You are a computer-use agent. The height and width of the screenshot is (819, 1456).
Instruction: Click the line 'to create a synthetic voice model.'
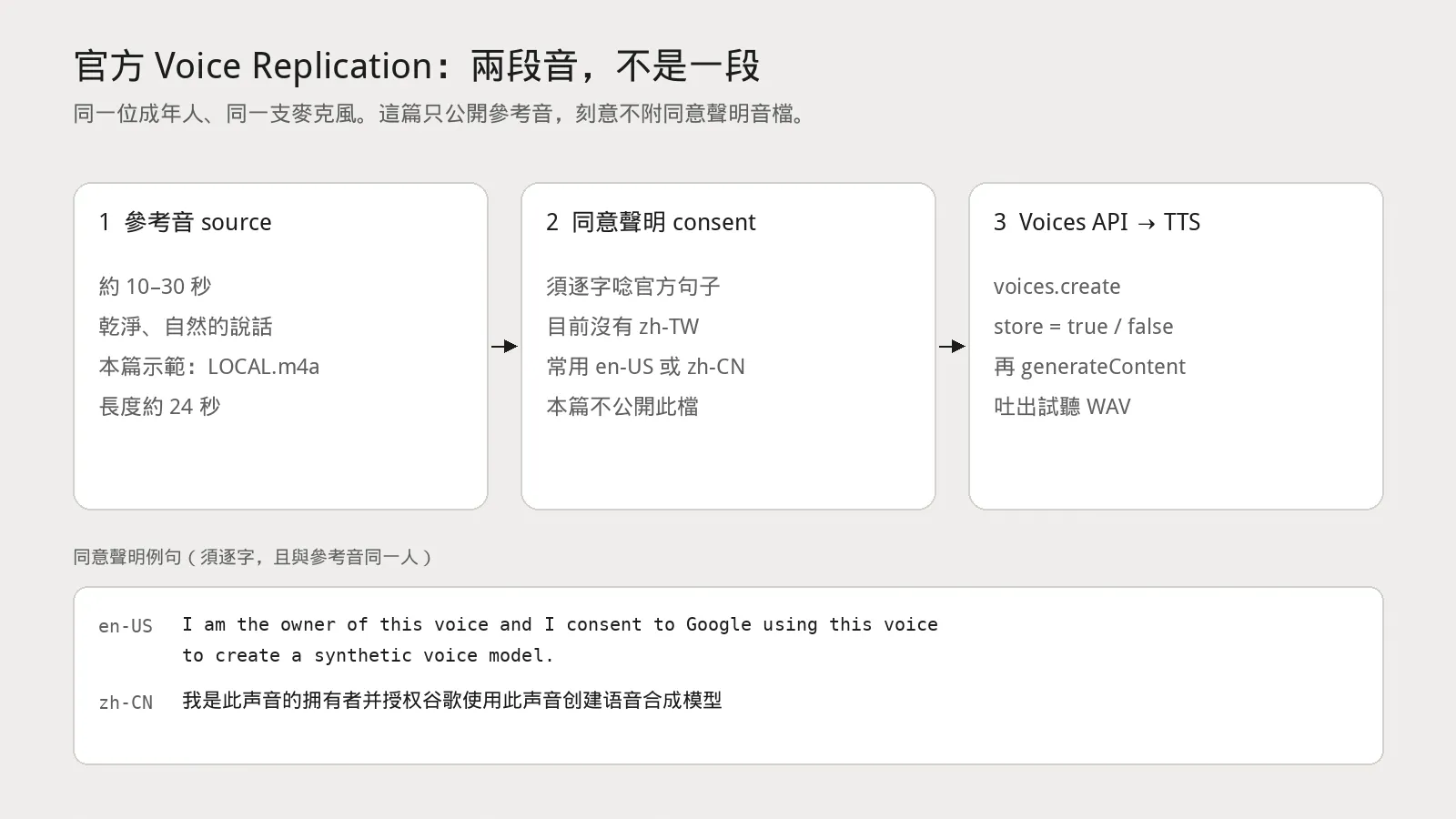point(368,655)
